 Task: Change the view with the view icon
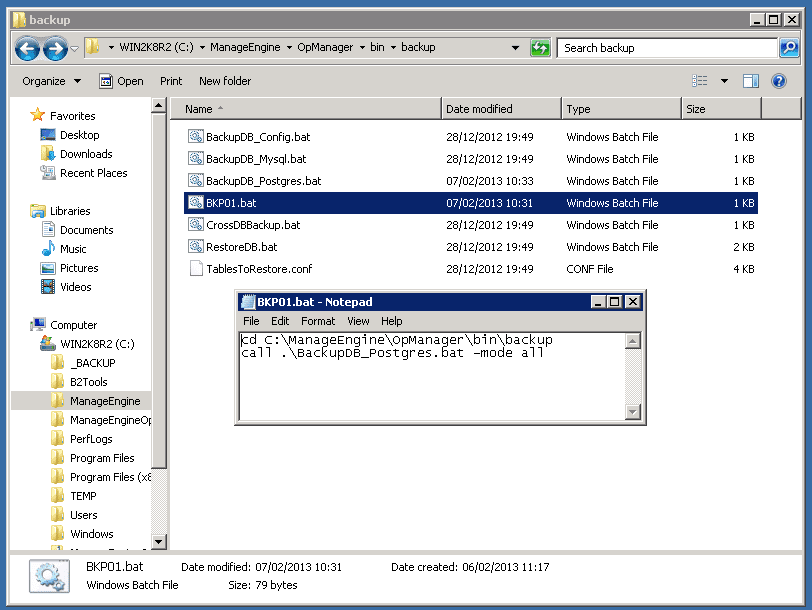[x=700, y=81]
